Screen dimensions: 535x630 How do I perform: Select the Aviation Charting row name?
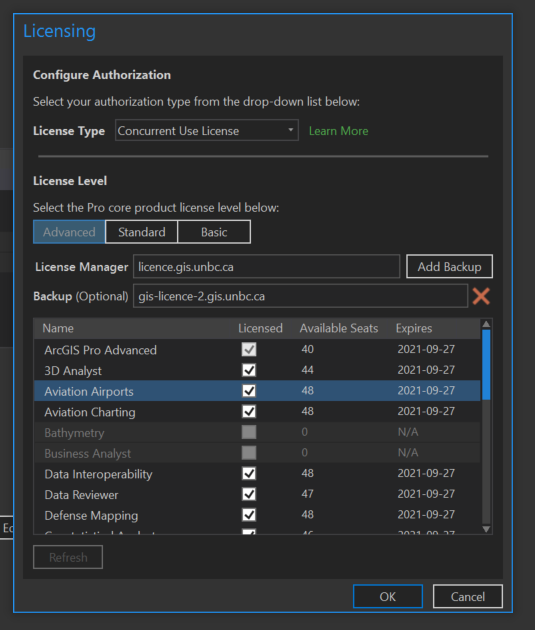point(90,412)
